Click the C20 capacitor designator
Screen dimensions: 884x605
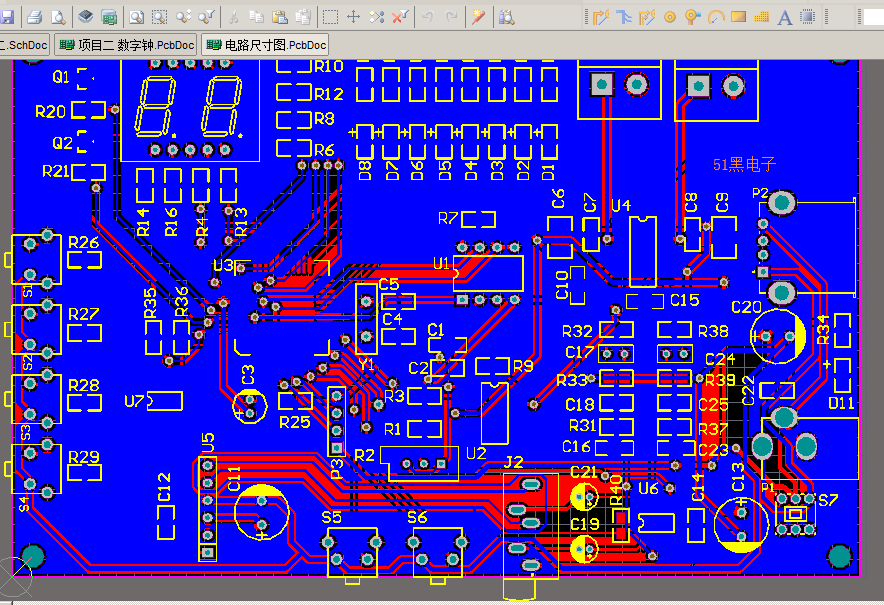click(746, 307)
